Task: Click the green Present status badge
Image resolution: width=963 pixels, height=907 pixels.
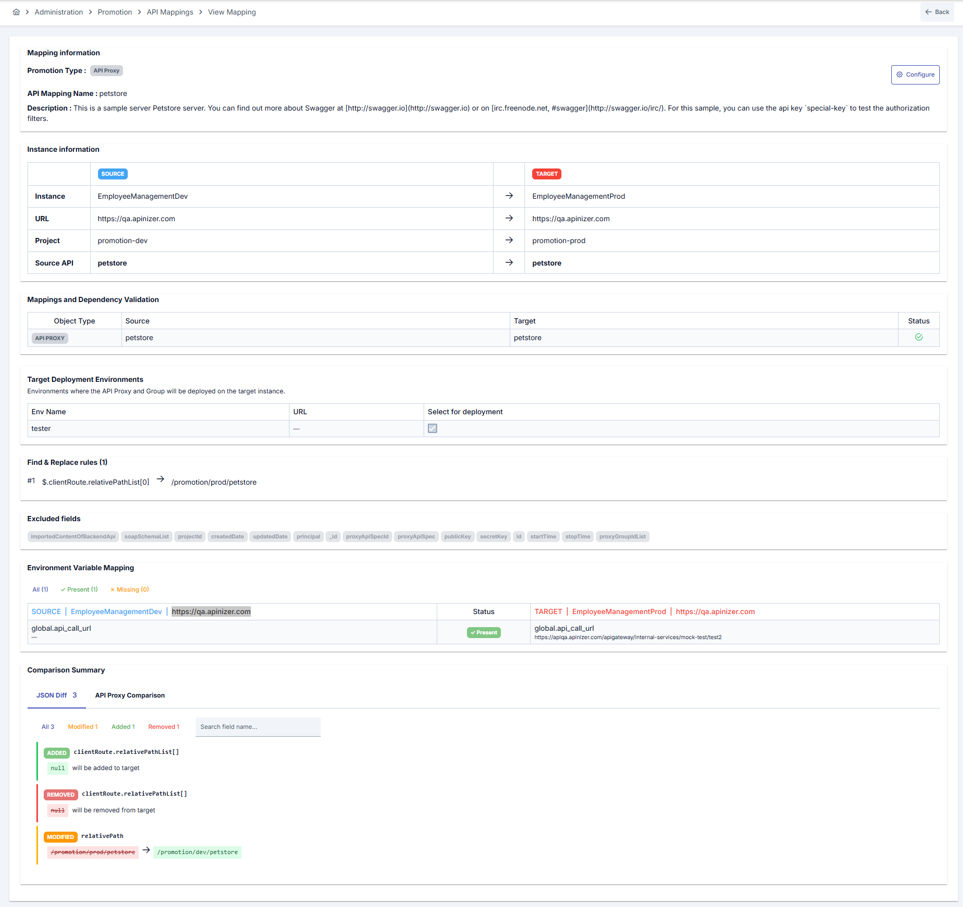Action: pos(484,633)
